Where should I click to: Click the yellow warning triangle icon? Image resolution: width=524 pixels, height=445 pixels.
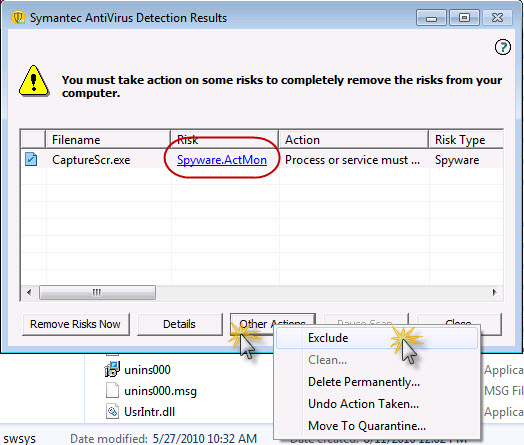pyautogui.click(x=34, y=81)
